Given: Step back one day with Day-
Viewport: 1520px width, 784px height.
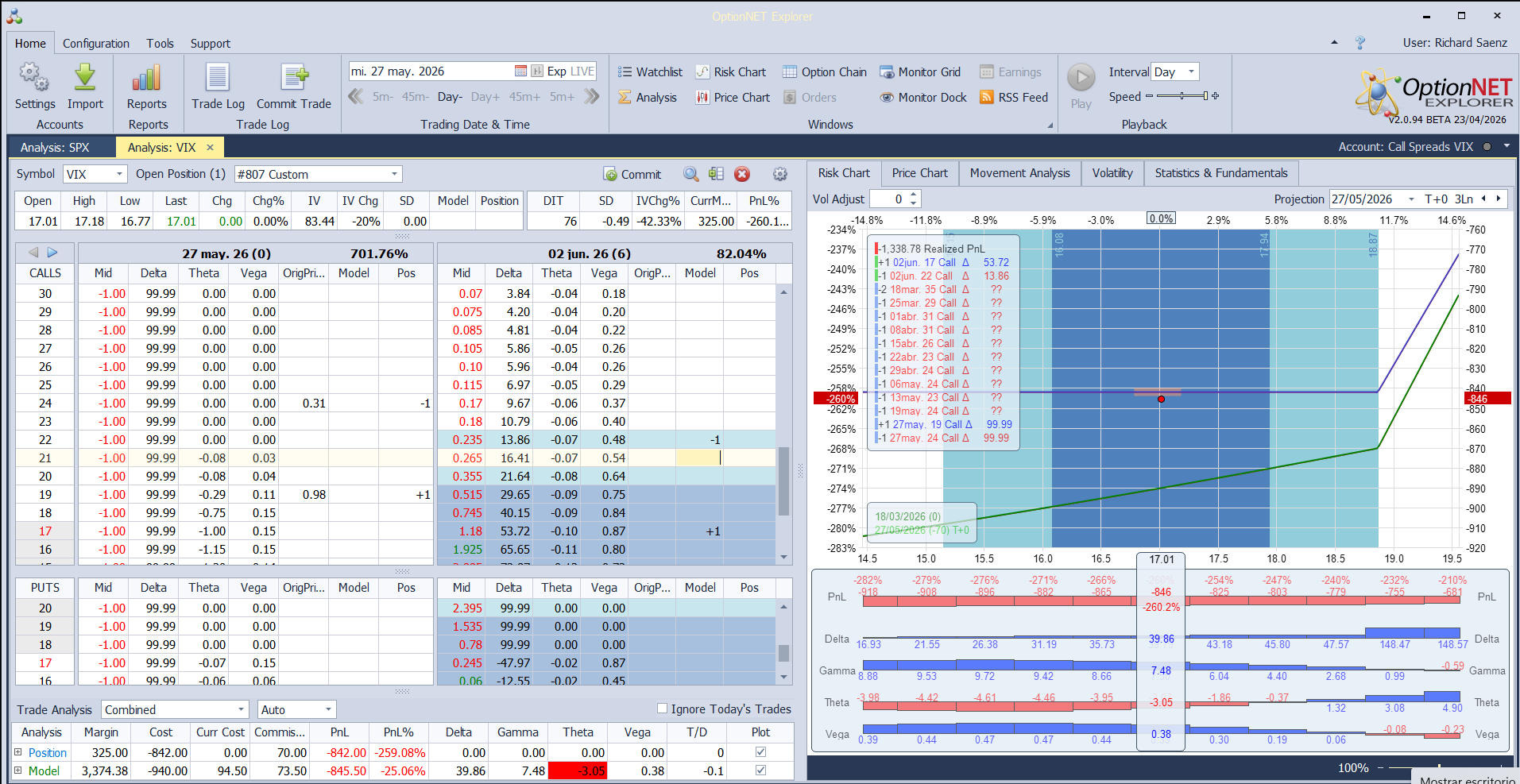Looking at the screenshot, I should [x=450, y=97].
